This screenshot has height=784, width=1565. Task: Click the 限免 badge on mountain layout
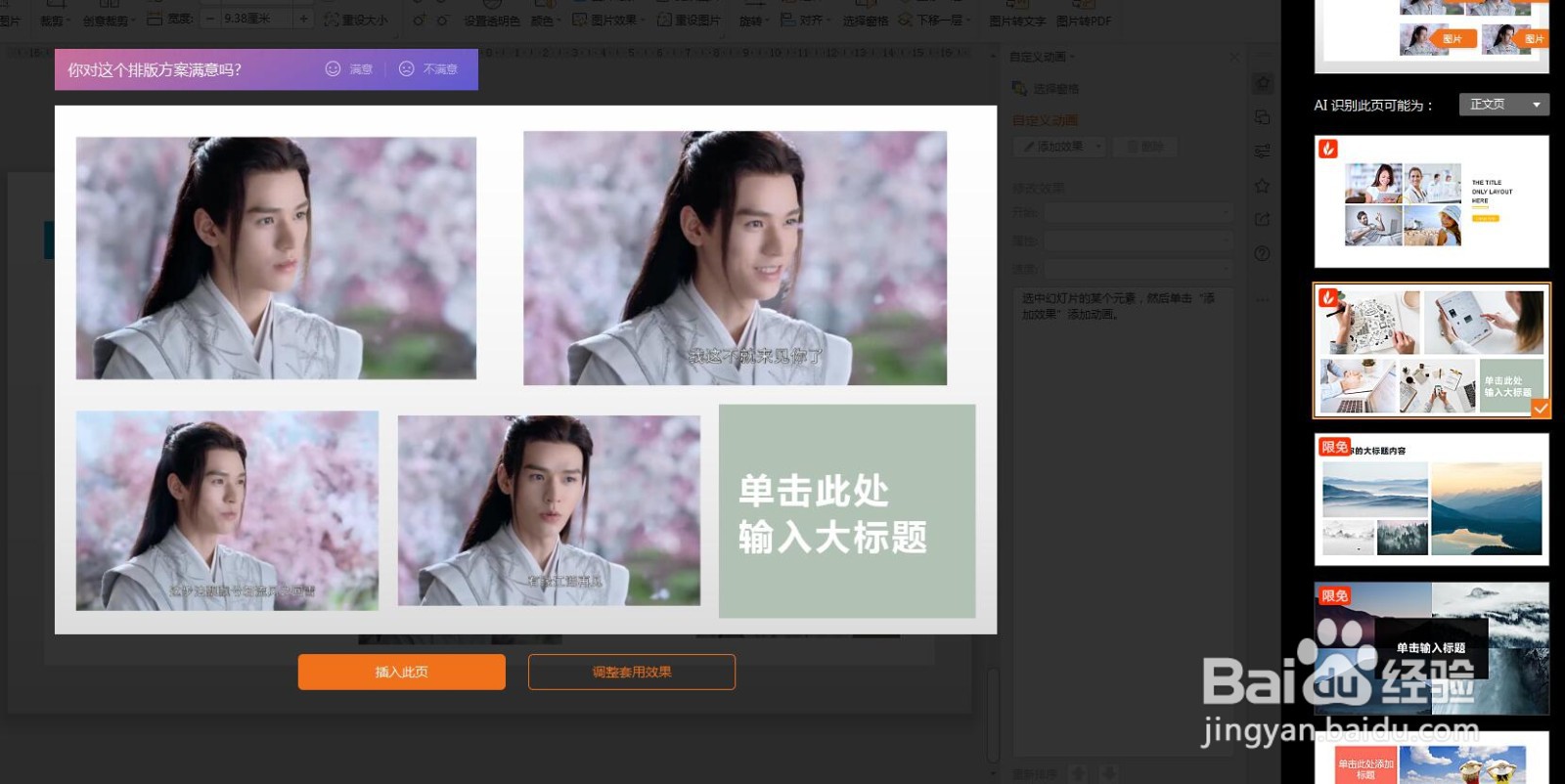1334,447
